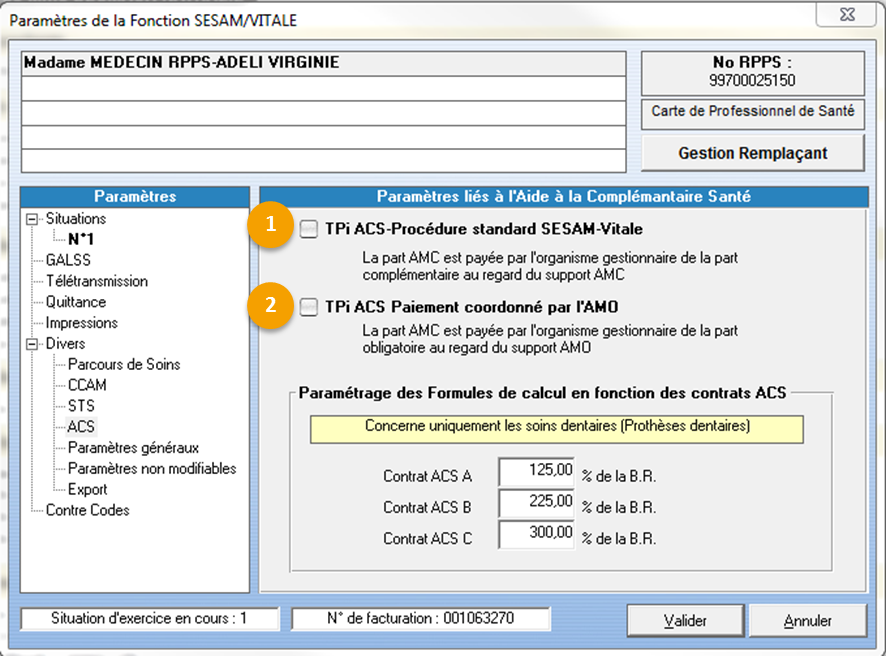Click the N° de facturation 001063270 field
The width and height of the screenshot is (886, 656).
pyautogui.click(x=420, y=619)
